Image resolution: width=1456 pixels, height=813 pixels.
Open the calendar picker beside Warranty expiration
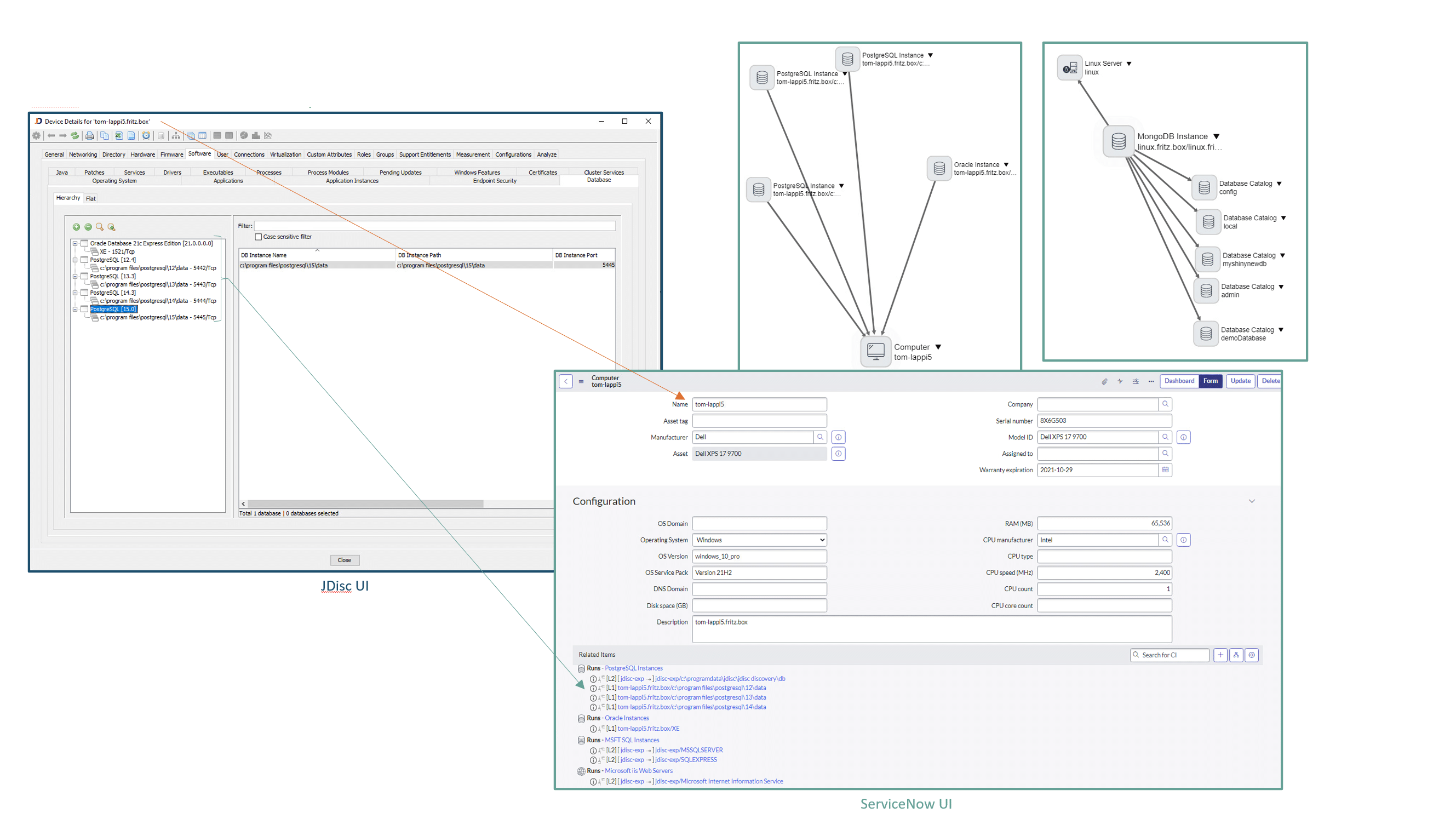(x=1165, y=470)
